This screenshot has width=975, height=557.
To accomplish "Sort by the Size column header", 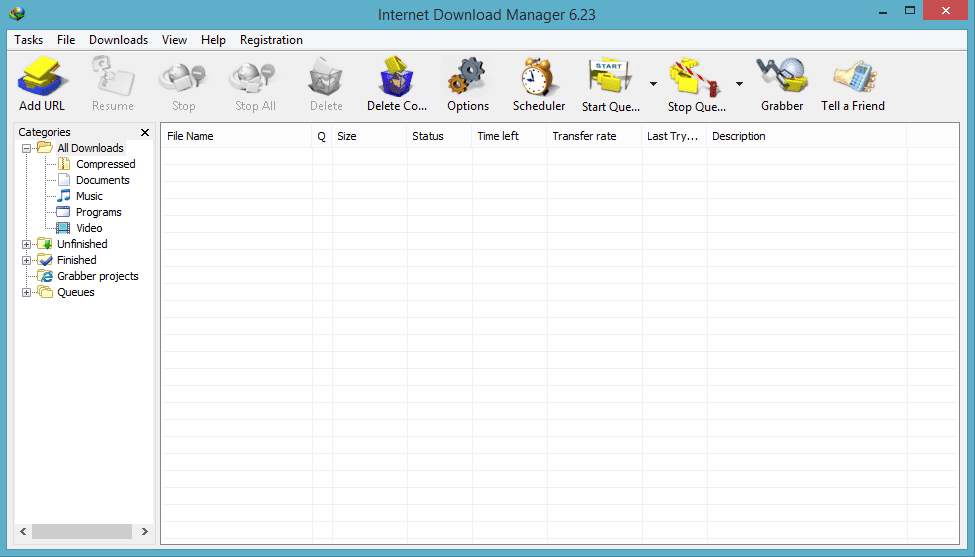I will point(369,136).
